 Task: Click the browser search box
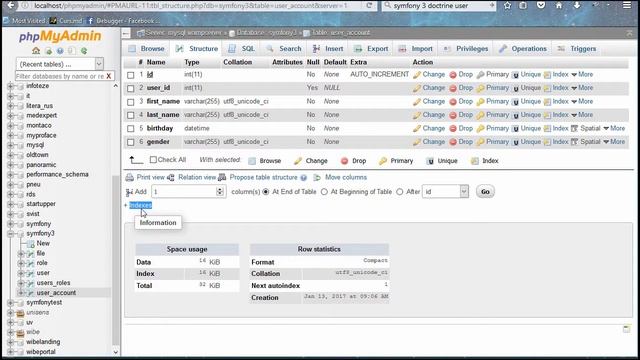pyautogui.click(x=439, y=6)
